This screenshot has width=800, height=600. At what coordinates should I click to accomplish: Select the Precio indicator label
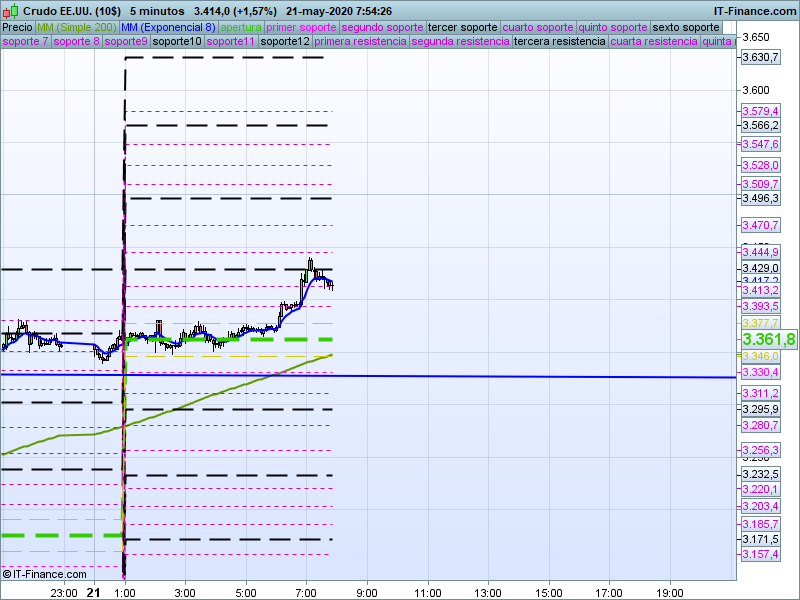pyautogui.click(x=17, y=27)
